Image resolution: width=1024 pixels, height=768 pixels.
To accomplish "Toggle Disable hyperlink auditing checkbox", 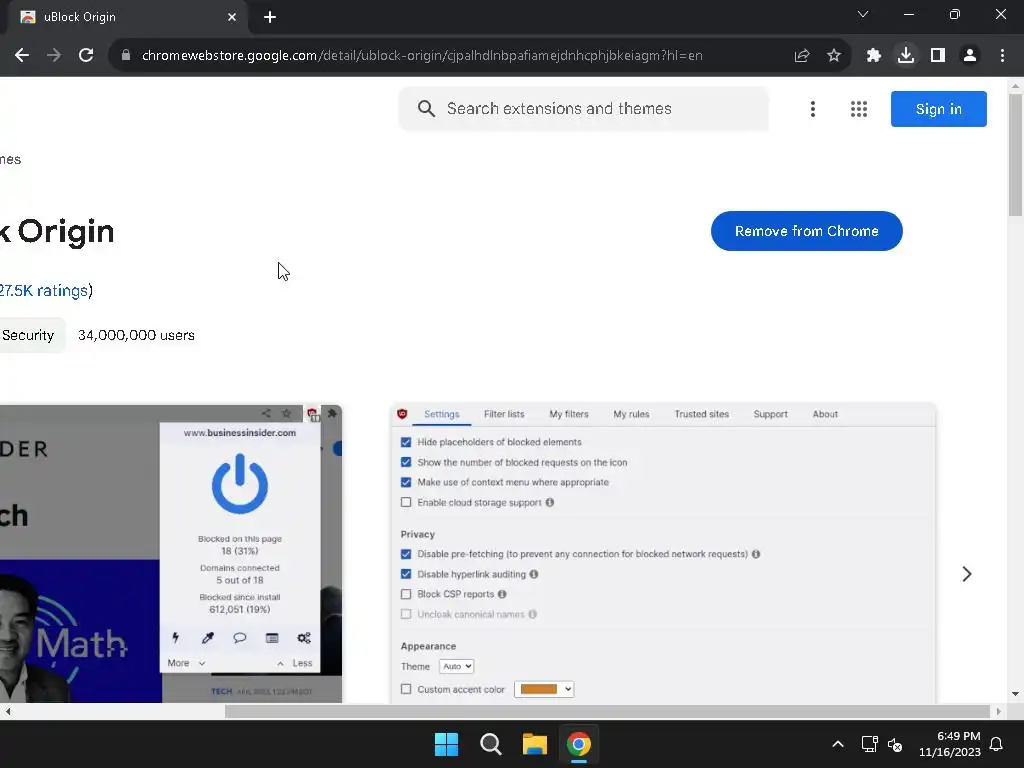I will tap(406, 574).
